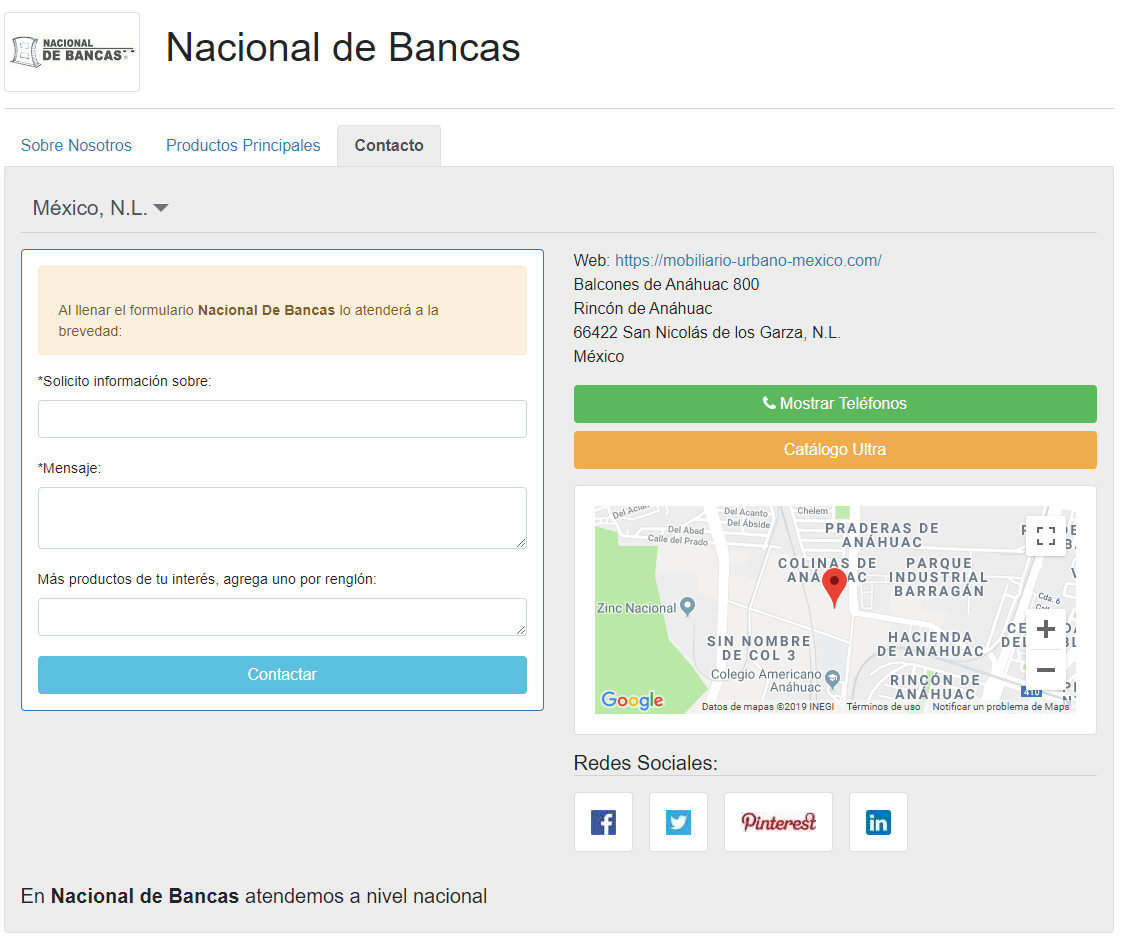This screenshot has width=1126, height=945.
Task: Zoom in on the Google map
Action: pos(1046,629)
